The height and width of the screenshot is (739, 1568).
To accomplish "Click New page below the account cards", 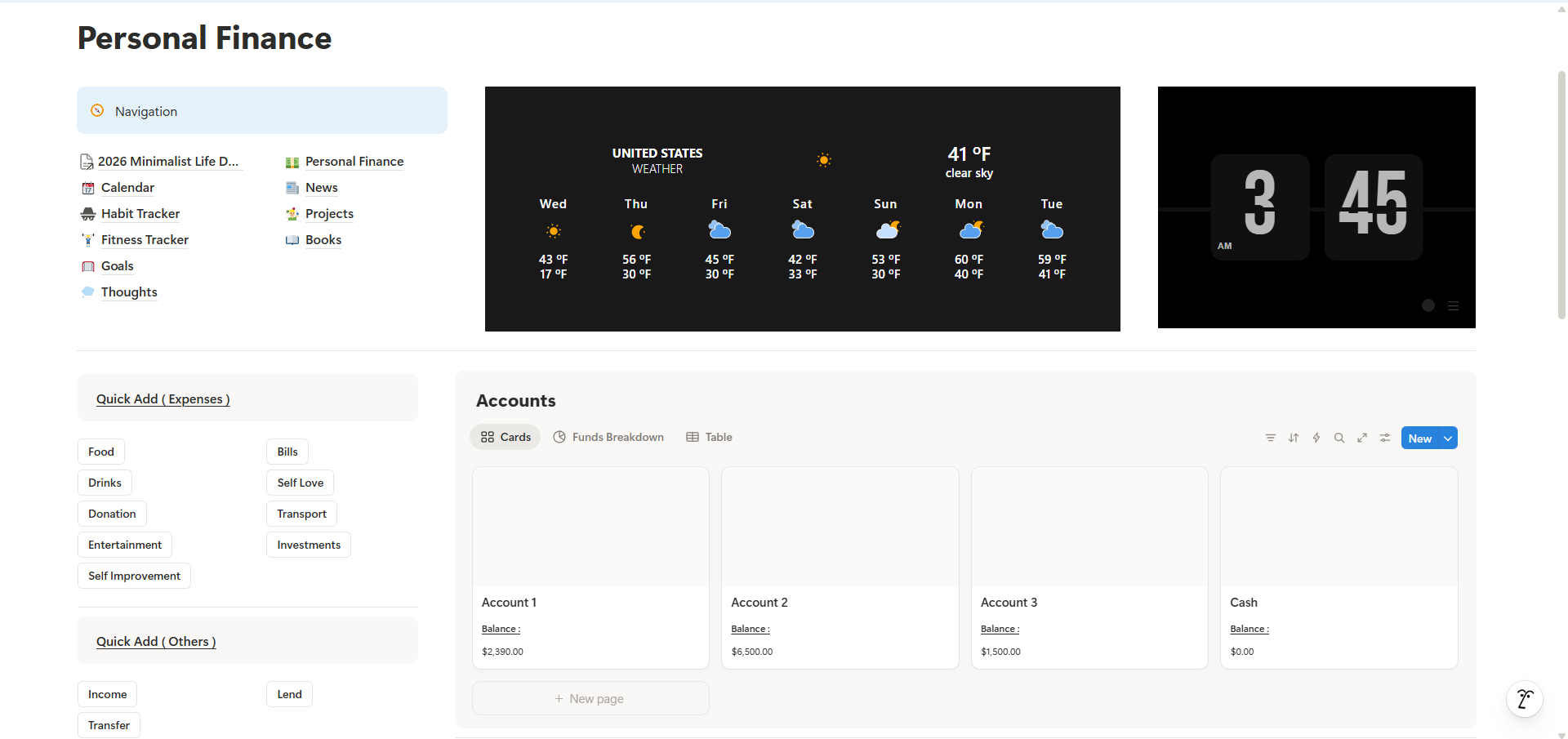I will (590, 698).
